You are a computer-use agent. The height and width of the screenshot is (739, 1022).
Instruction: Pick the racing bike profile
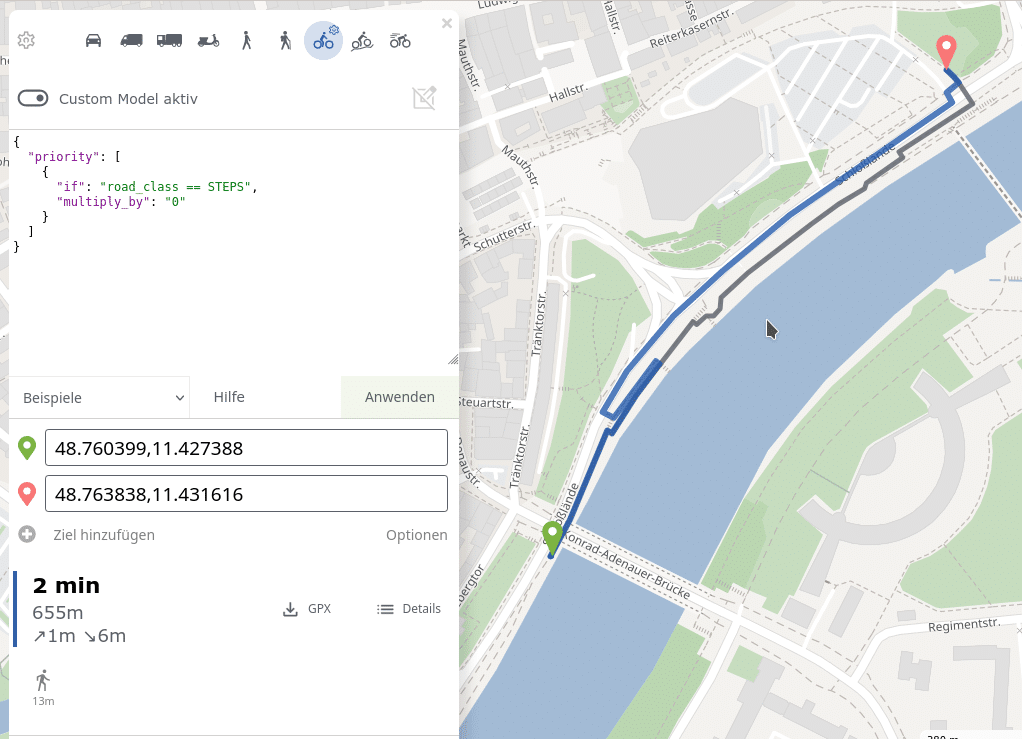pos(400,40)
